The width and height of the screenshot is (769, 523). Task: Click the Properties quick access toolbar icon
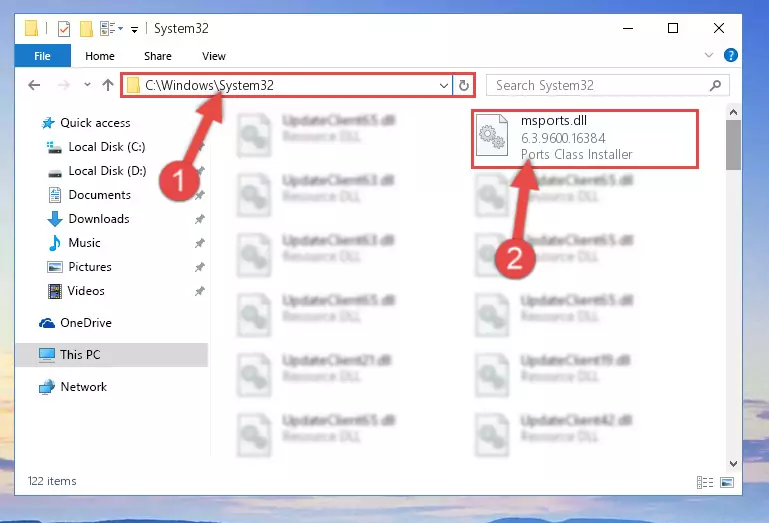tap(64, 29)
